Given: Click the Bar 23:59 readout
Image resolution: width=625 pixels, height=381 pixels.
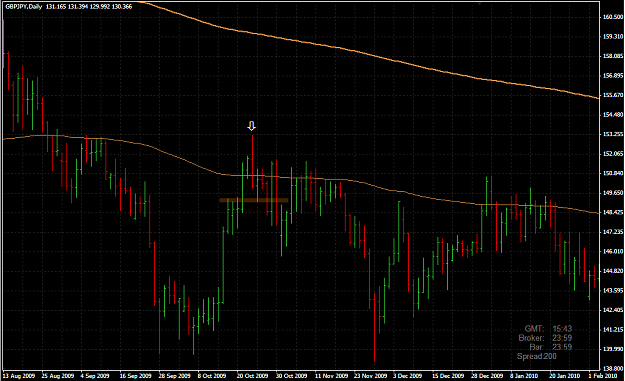Looking at the screenshot, I should coord(551,347).
